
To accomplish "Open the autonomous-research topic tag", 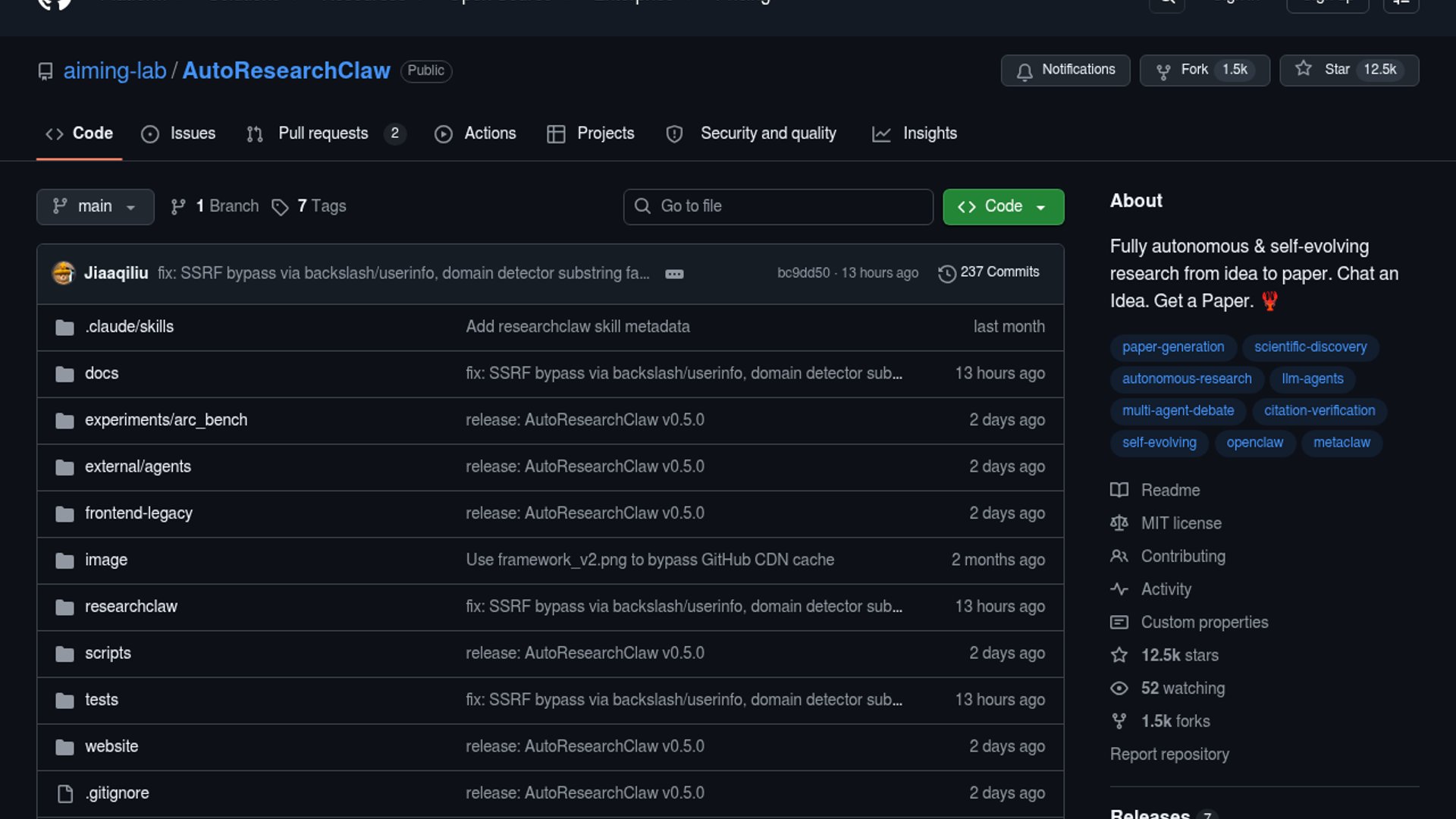I will pos(1187,379).
